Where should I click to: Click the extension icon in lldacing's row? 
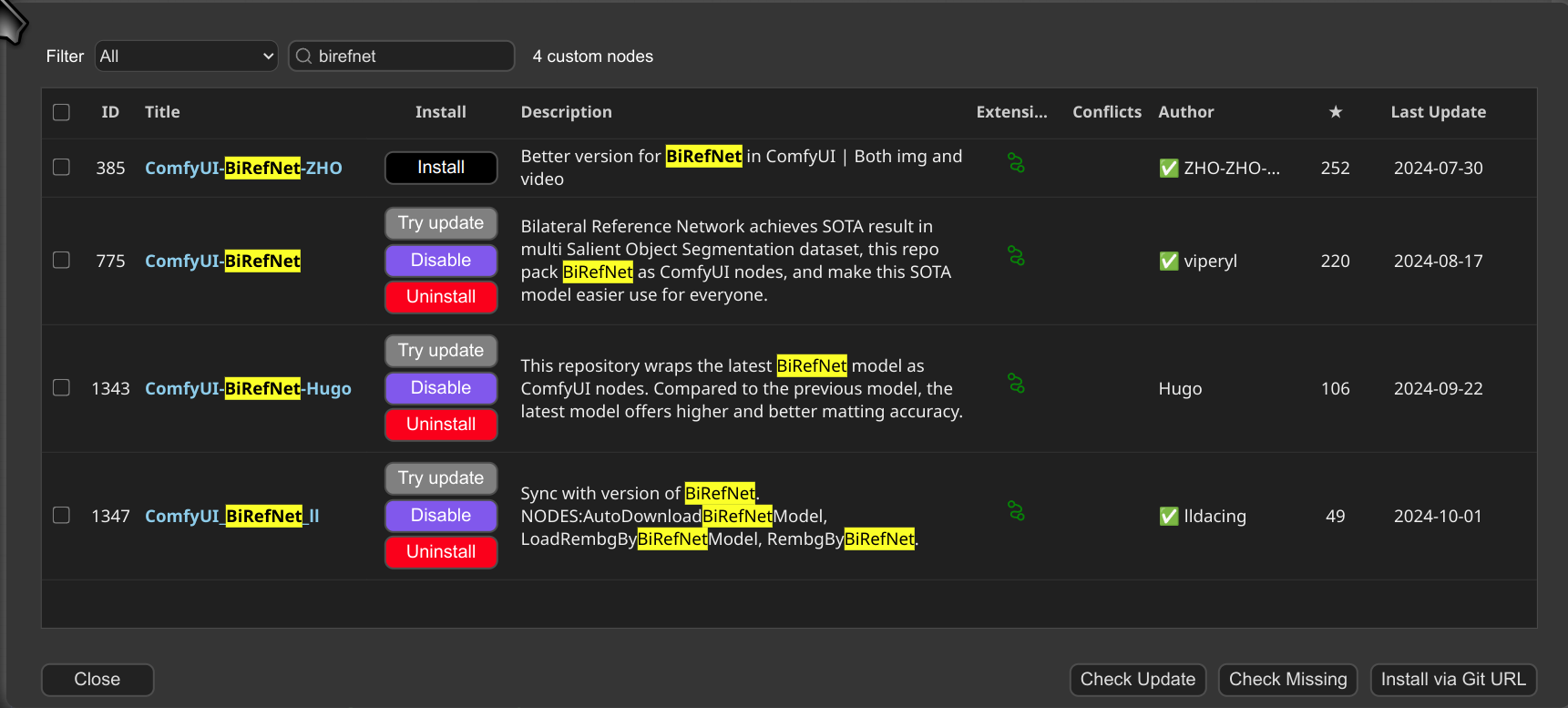point(1016,511)
